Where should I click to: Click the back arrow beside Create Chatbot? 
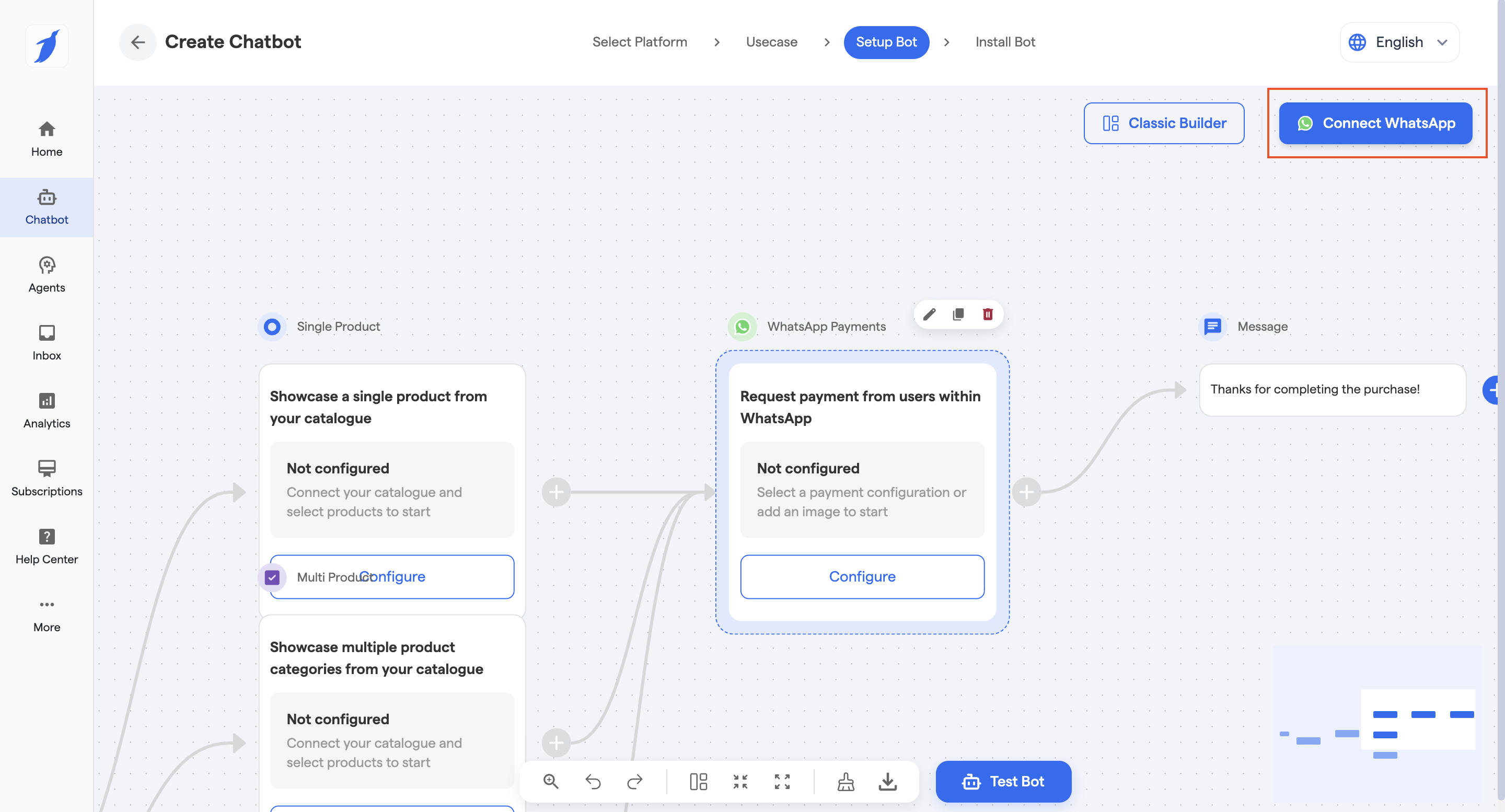pyautogui.click(x=138, y=42)
